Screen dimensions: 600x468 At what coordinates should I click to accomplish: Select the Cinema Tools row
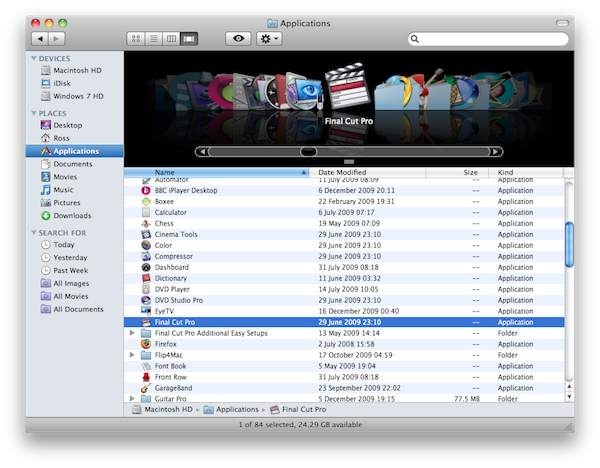pos(344,235)
